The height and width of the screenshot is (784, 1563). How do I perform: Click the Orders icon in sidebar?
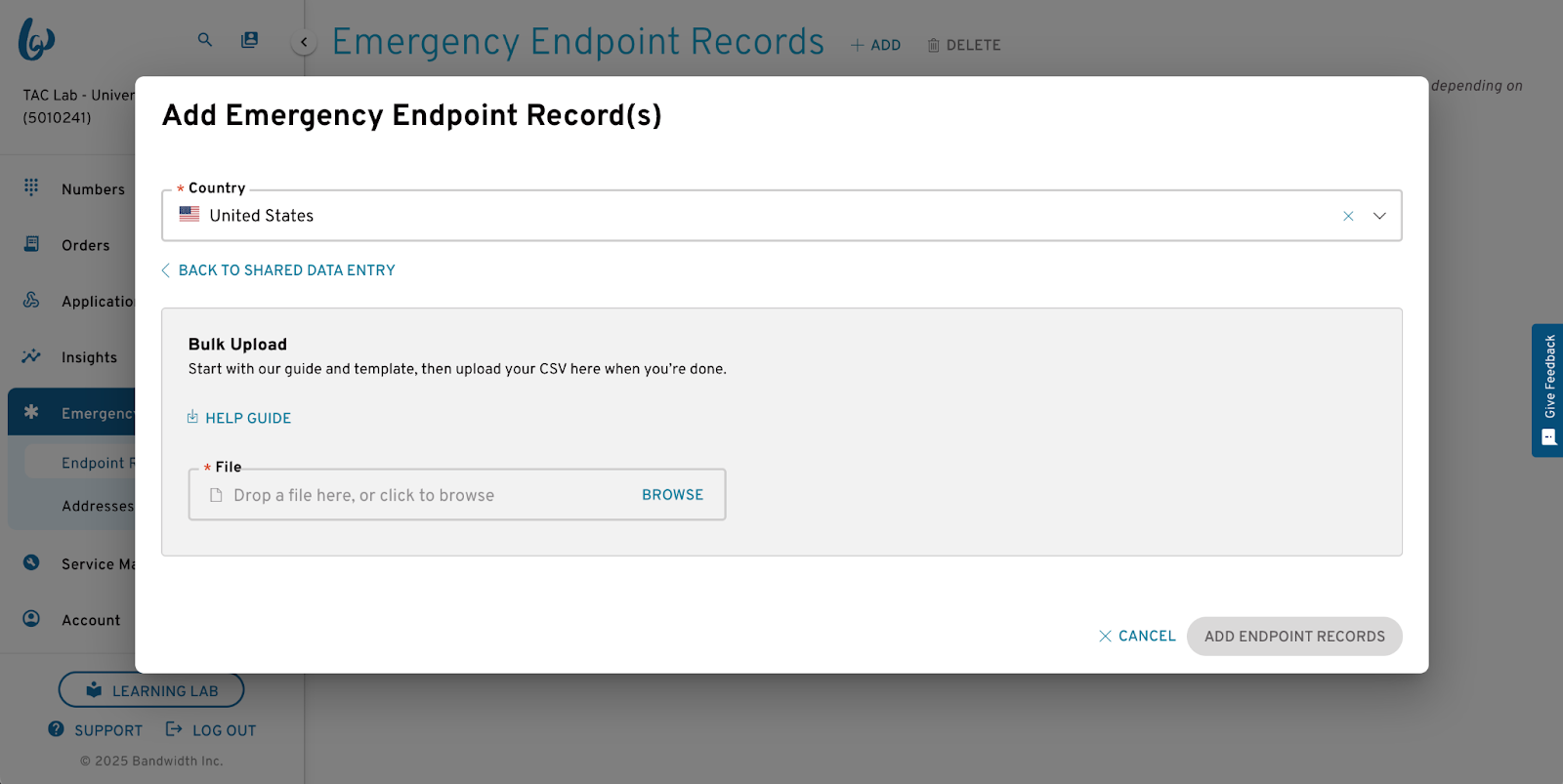(x=31, y=244)
